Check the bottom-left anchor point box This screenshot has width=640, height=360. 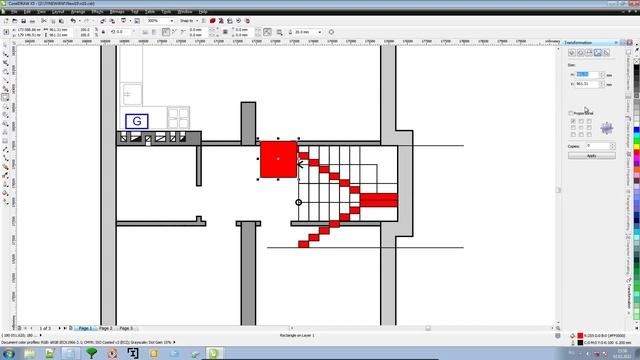click(573, 134)
